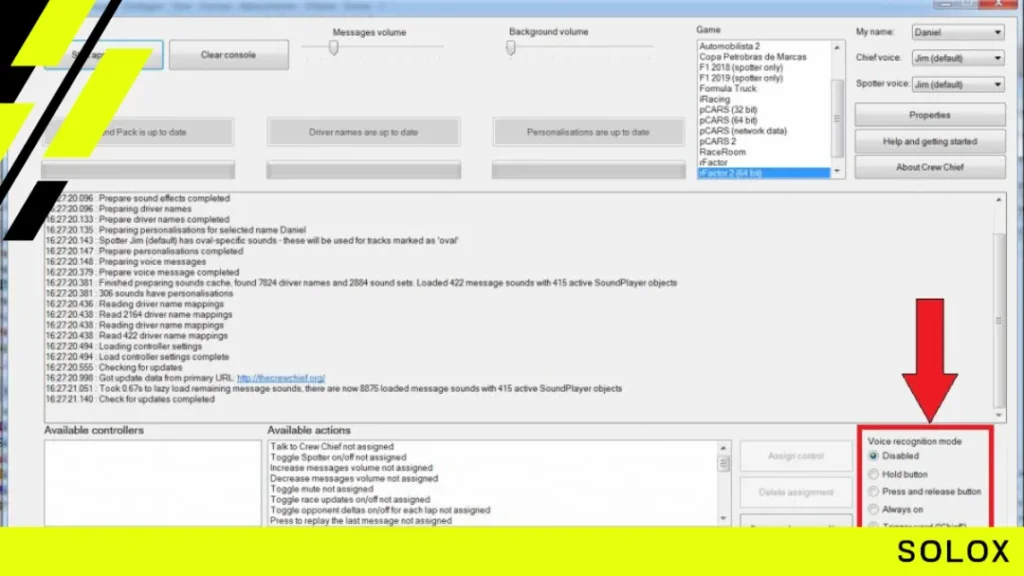Viewport: 1024px width, 576px height.
Task: Click Help and getting started button
Action: coord(930,141)
